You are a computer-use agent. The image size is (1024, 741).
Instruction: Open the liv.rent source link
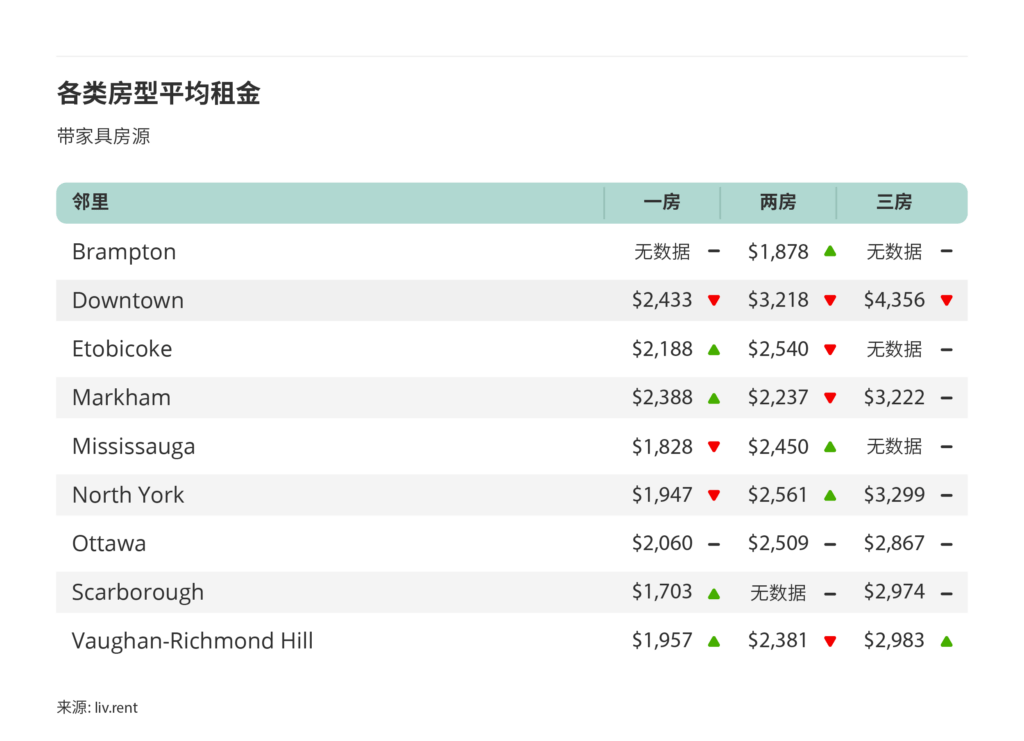(x=116, y=708)
